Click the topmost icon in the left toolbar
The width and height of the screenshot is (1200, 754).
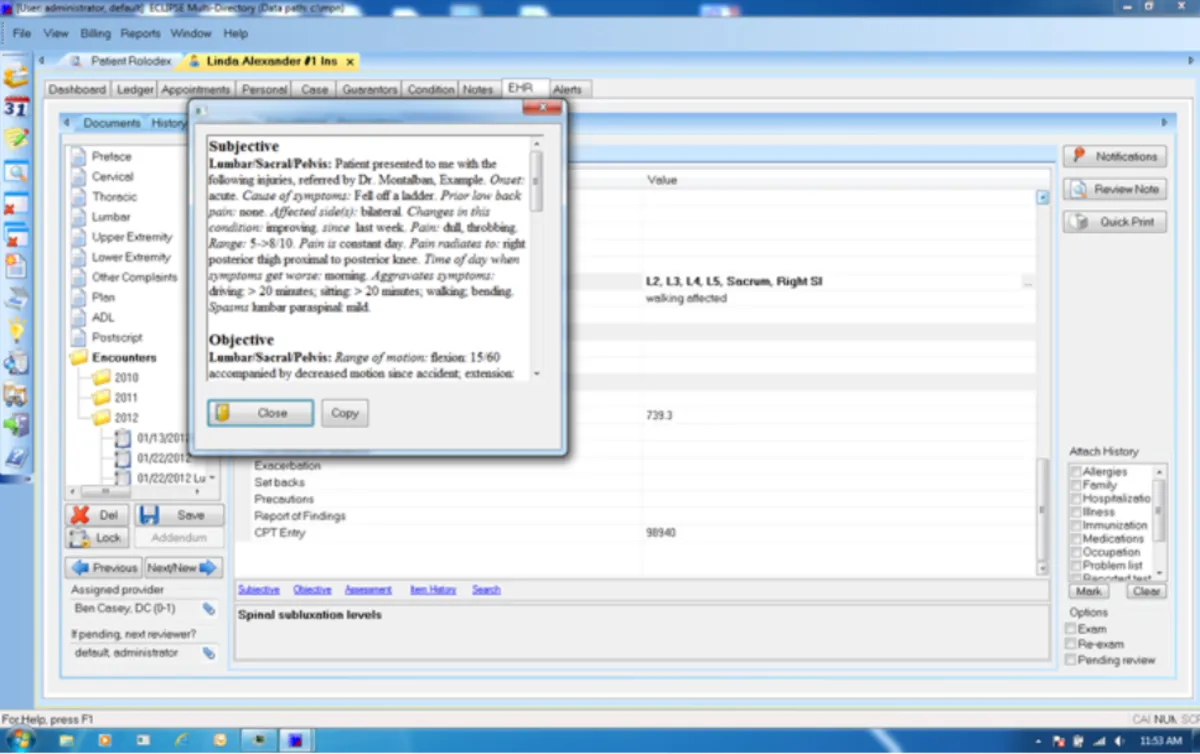16,76
